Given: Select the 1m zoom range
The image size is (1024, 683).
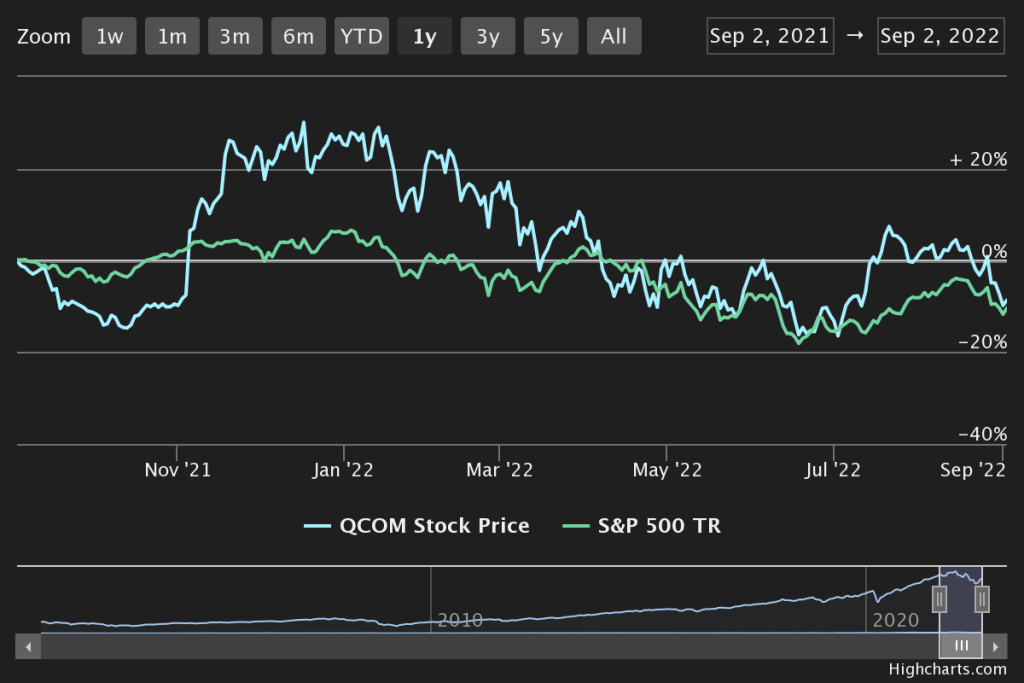Looking at the screenshot, I should (x=172, y=37).
